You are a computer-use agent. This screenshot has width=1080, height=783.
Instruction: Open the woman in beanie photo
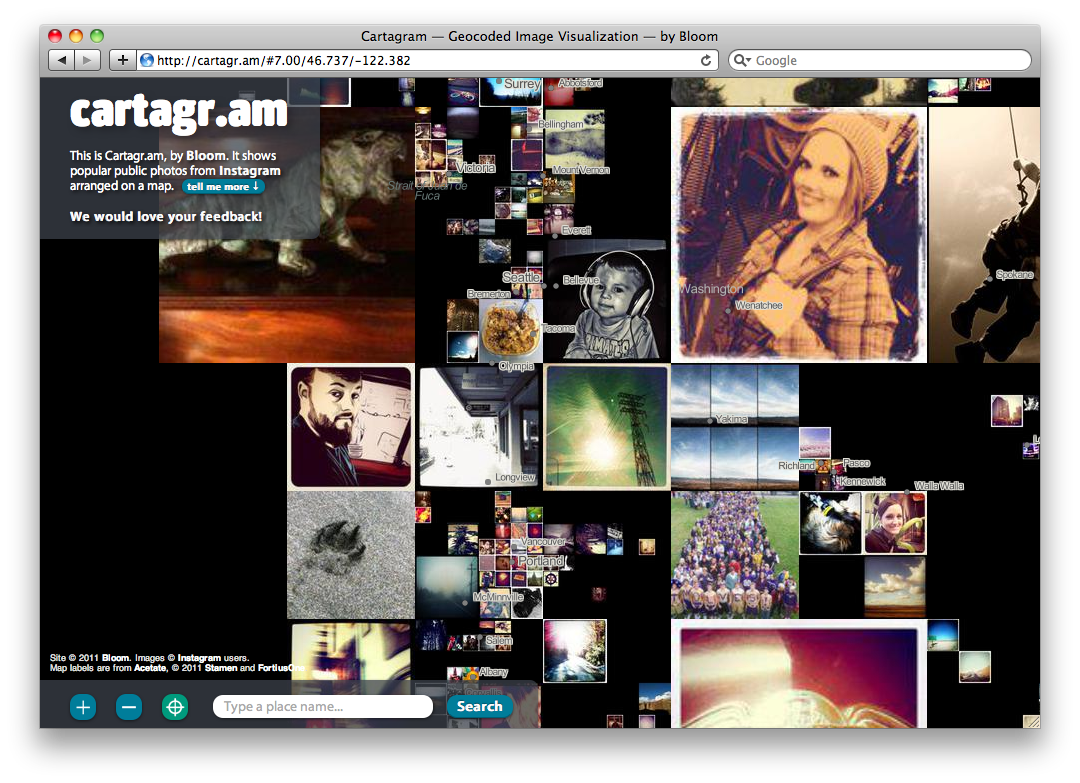(x=798, y=234)
